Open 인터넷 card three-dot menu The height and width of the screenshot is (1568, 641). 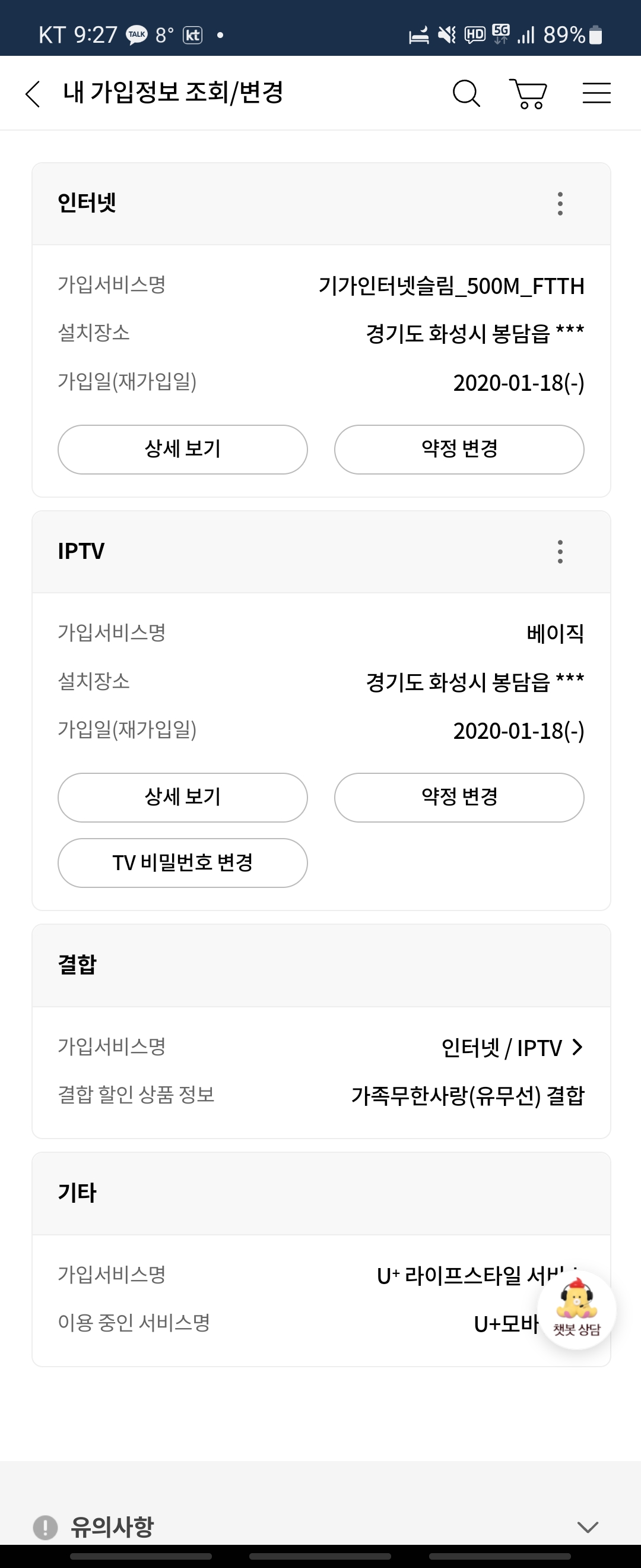pyautogui.click(x=560, y=203)
